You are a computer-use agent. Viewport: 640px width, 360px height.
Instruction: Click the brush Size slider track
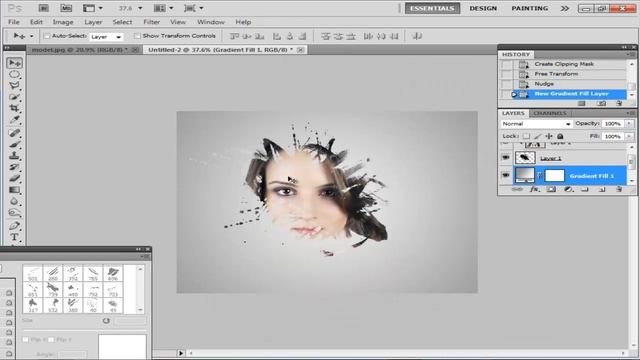click(x=84, y=330)
